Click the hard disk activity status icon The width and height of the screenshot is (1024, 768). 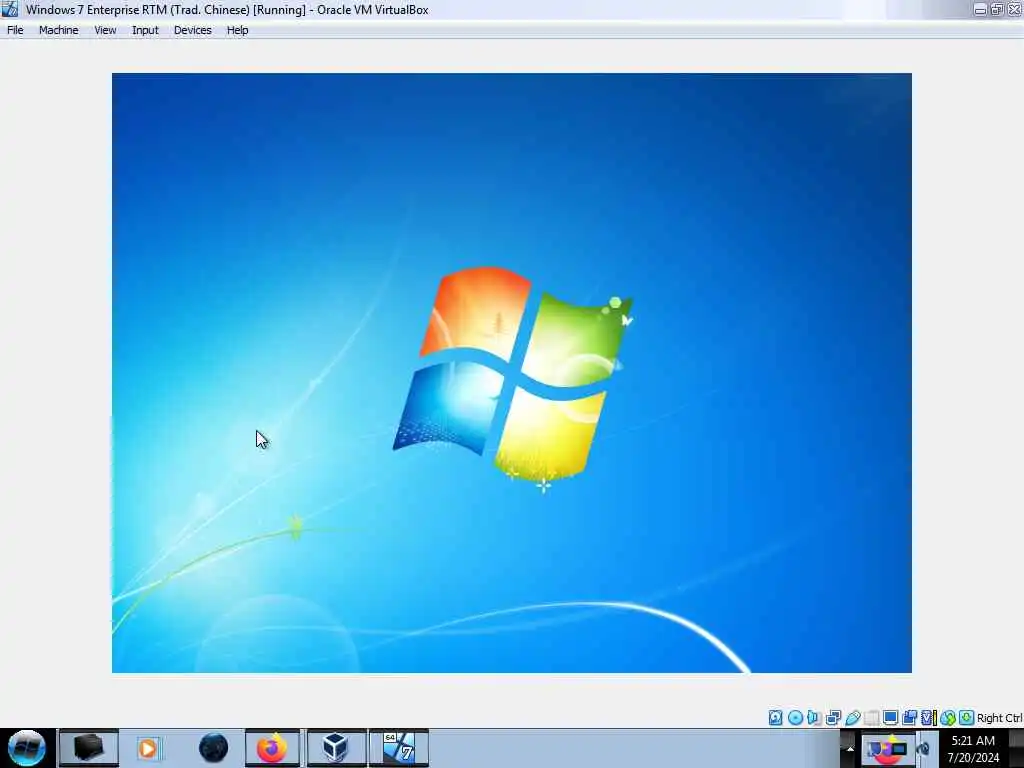[x=775, y=718]
